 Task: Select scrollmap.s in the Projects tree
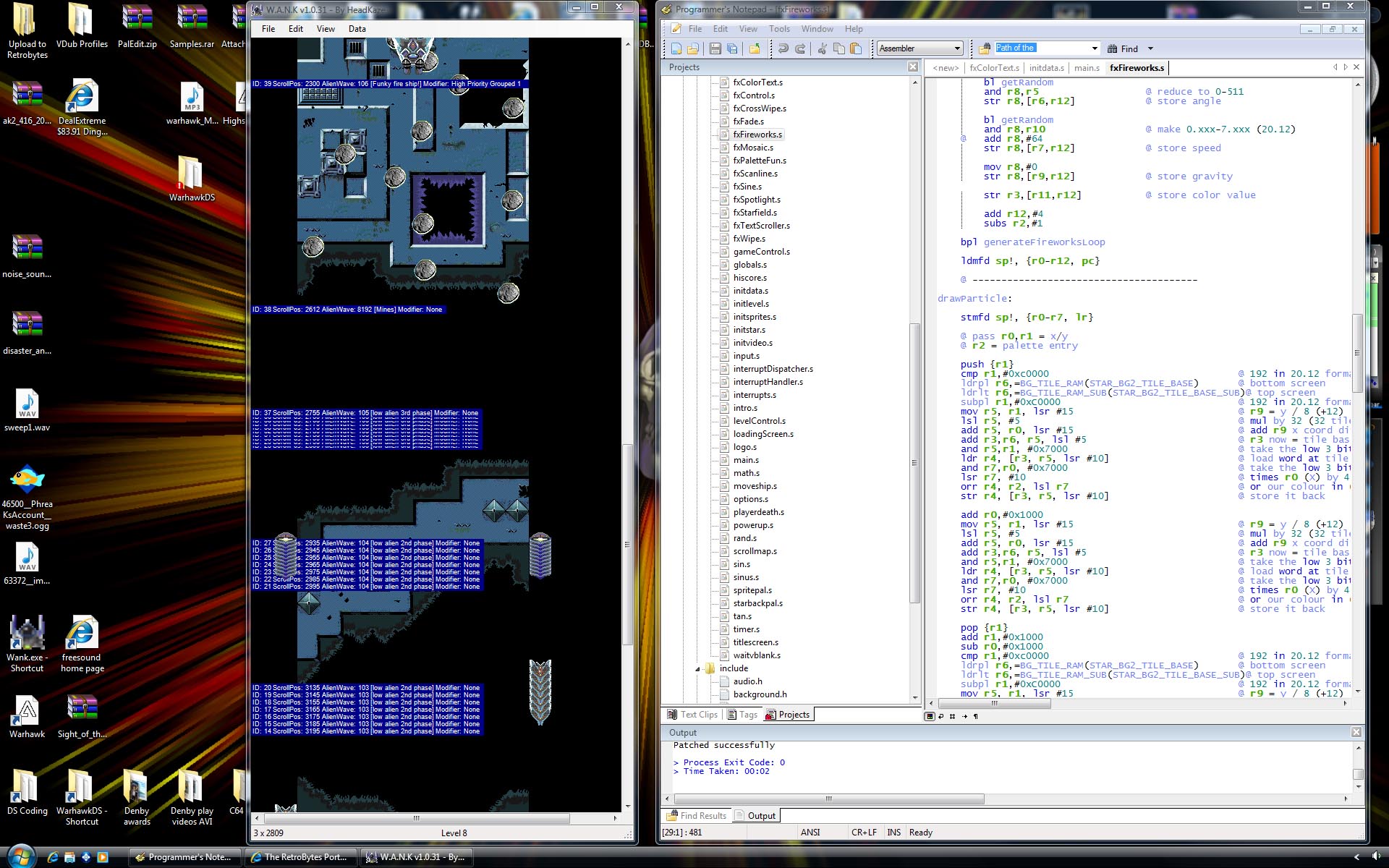(755, 551)
